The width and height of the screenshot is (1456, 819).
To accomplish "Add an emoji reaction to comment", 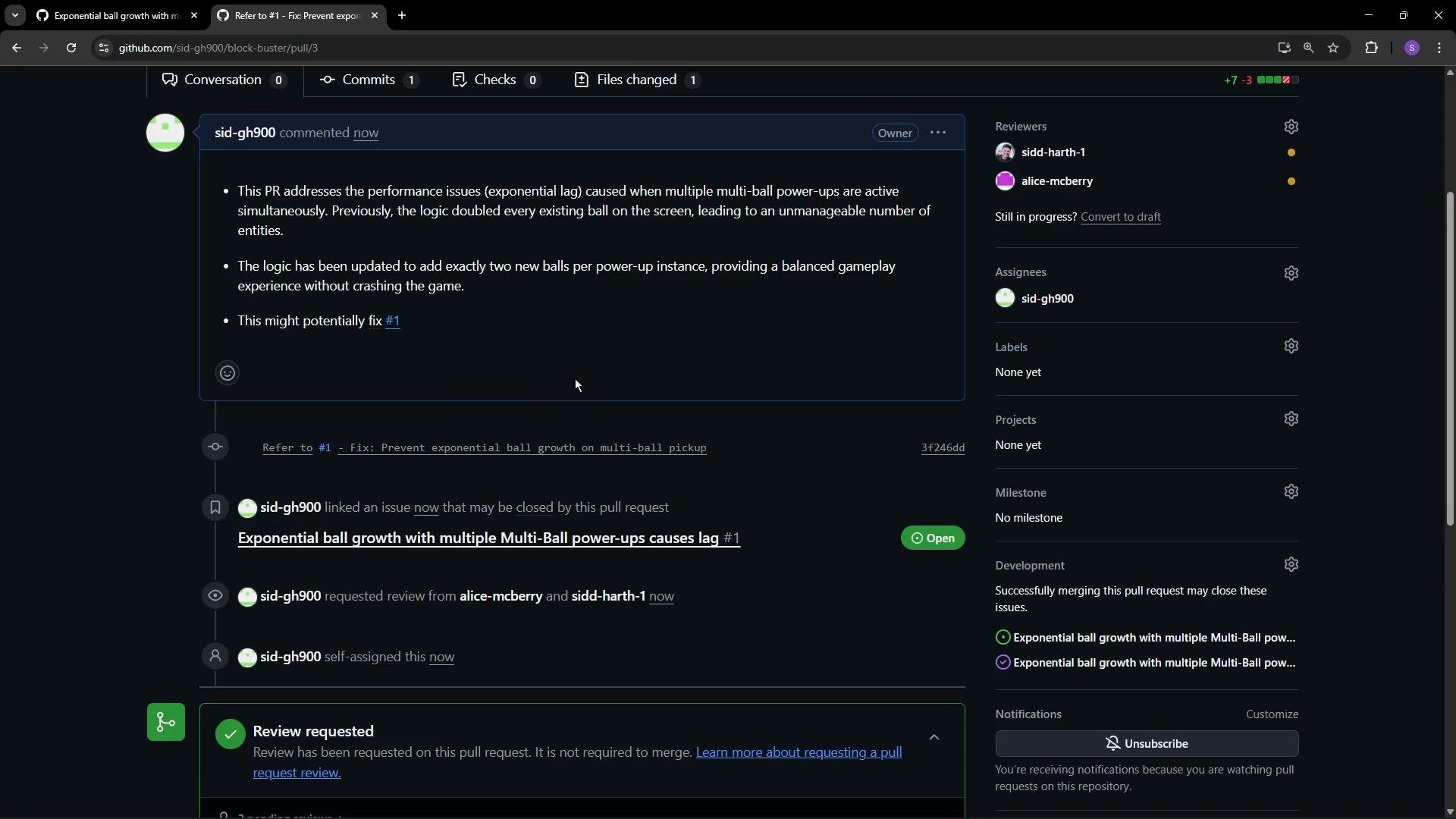I will pyautogui.click(x=227, y=373).
